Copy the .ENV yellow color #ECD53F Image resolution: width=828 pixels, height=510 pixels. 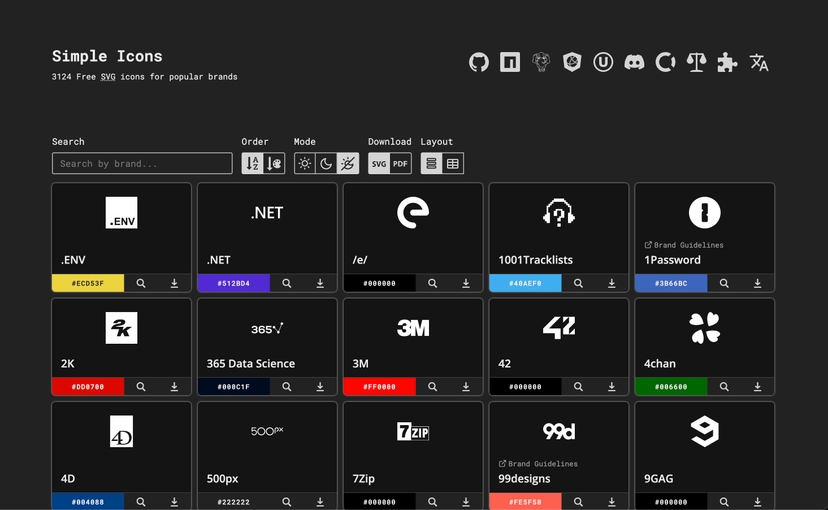[x=88, y=283]
